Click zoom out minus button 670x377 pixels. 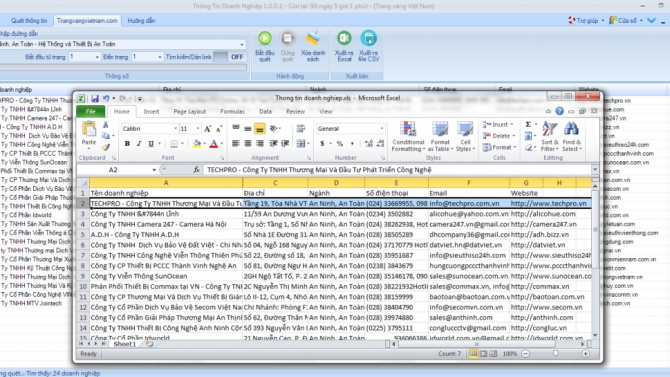click(526, 353)
